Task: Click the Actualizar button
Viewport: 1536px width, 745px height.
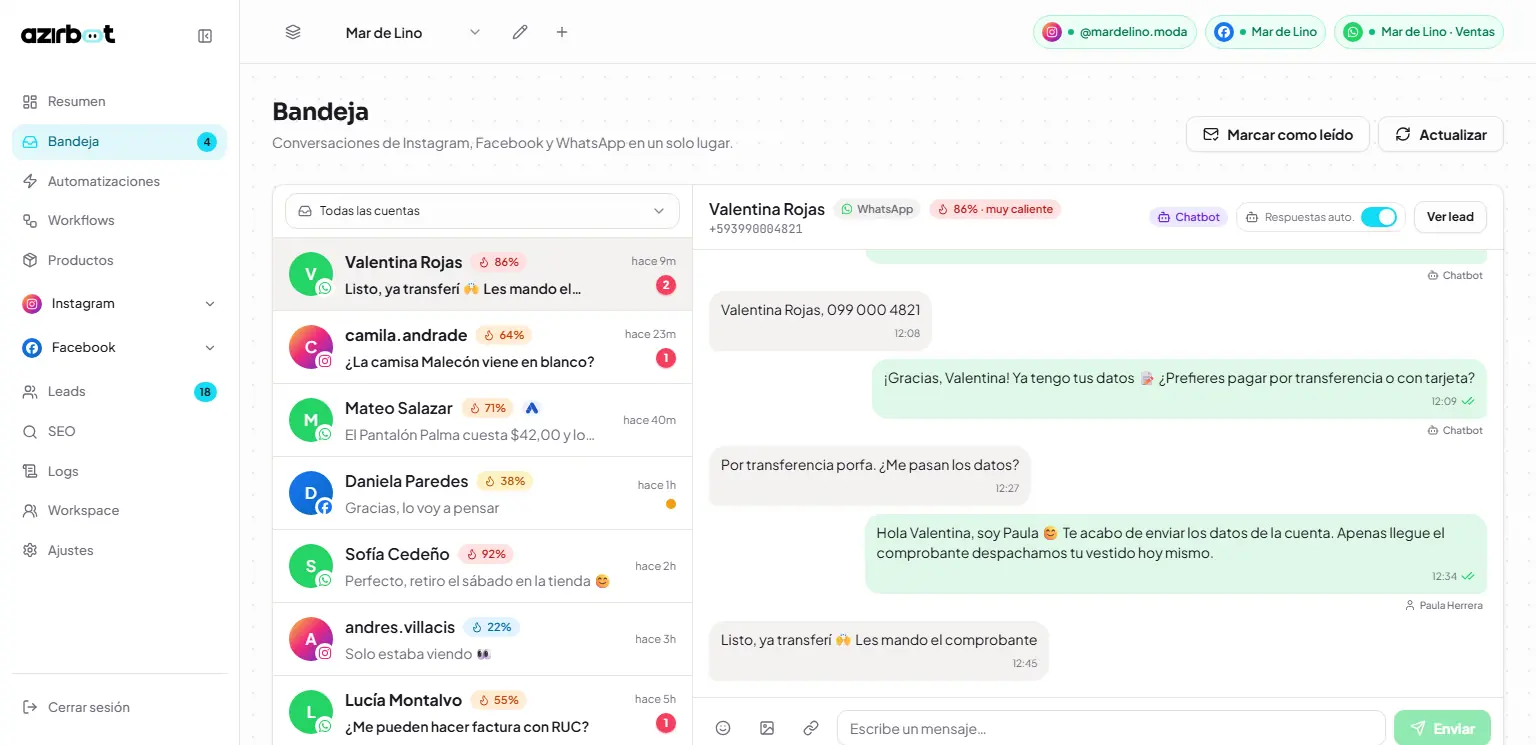Action: coord(1441,134)
